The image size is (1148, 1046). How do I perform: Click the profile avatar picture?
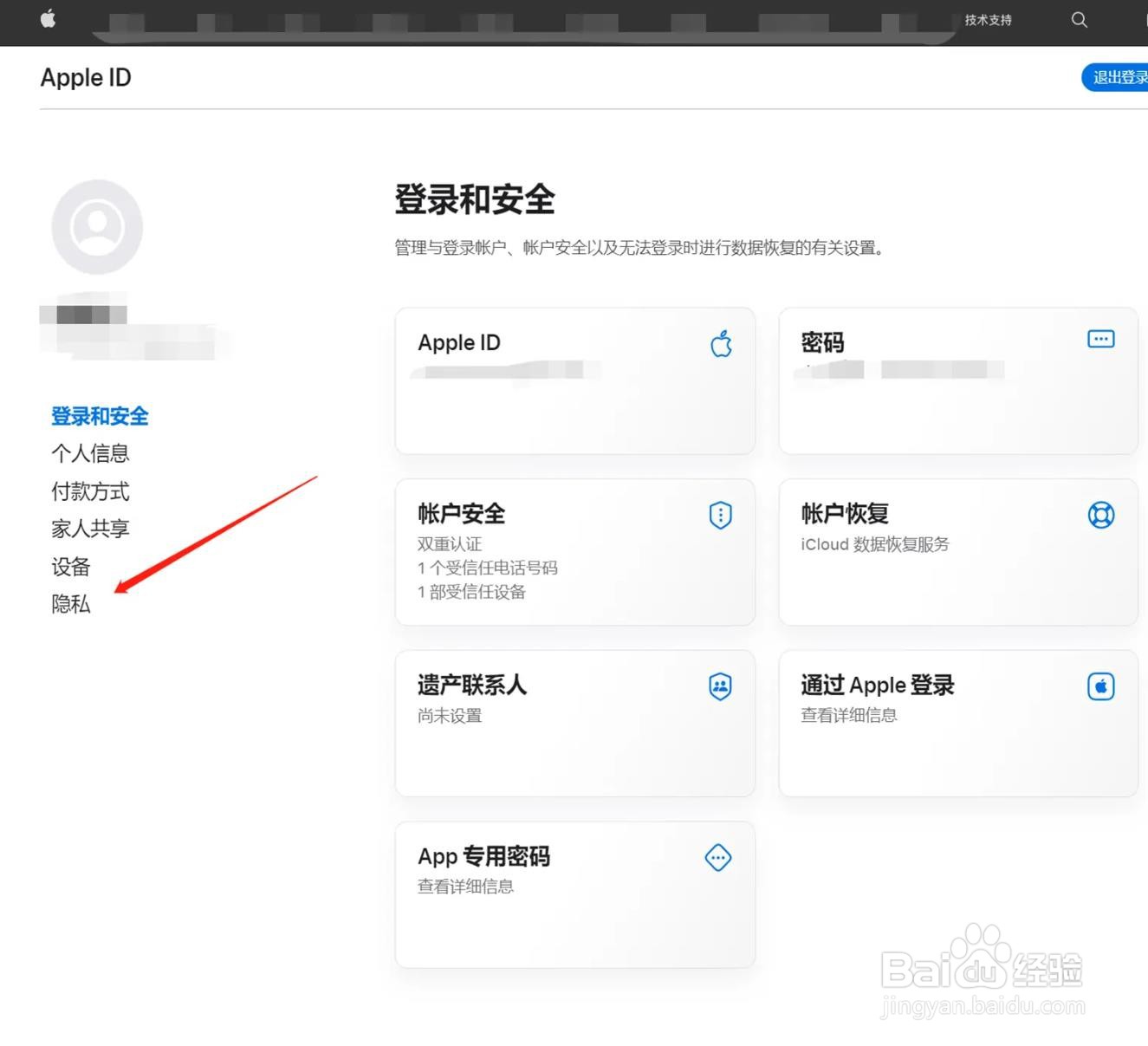tap(97, 227)
